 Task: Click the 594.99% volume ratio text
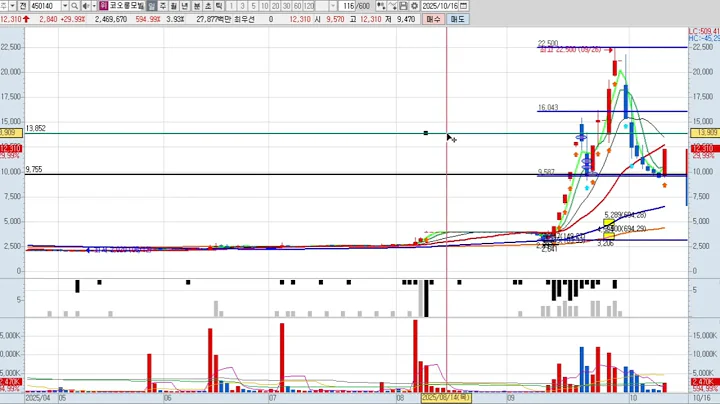148,19
